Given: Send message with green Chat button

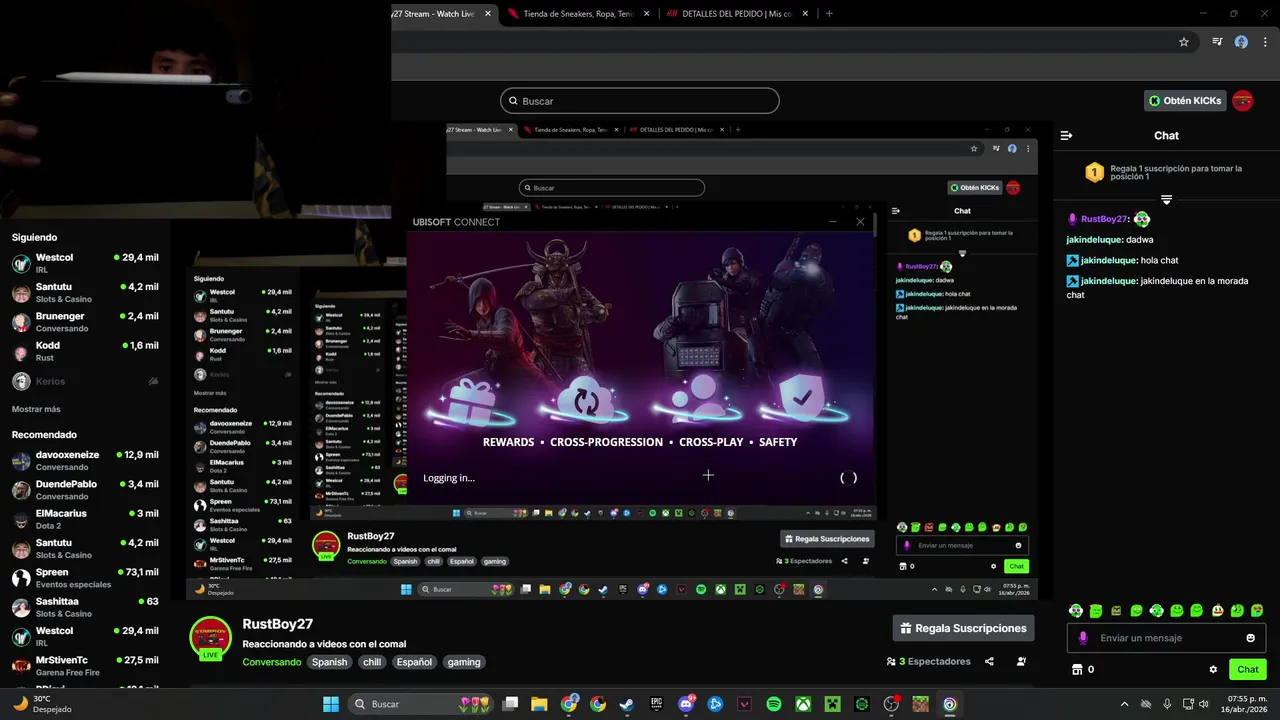Looking at the screenshot, I should point(1248,670).
